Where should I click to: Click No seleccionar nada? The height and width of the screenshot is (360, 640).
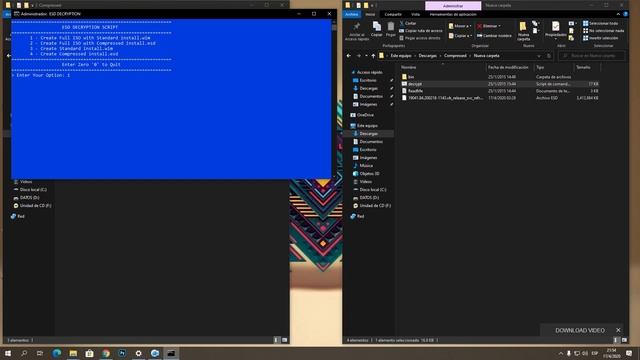click(x=604, y=31)
